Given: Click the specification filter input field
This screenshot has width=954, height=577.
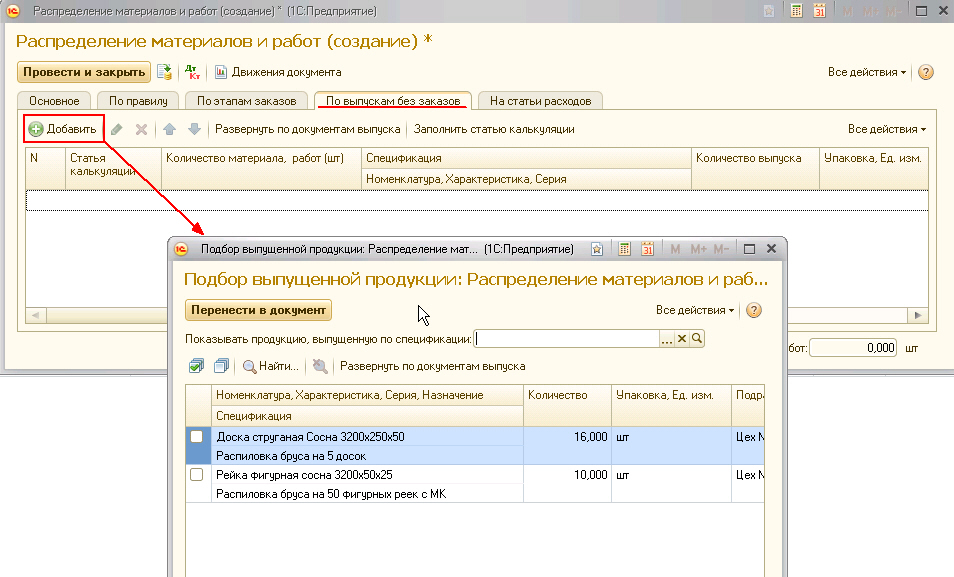Looking at the screenshot, I should click(566, 339).
